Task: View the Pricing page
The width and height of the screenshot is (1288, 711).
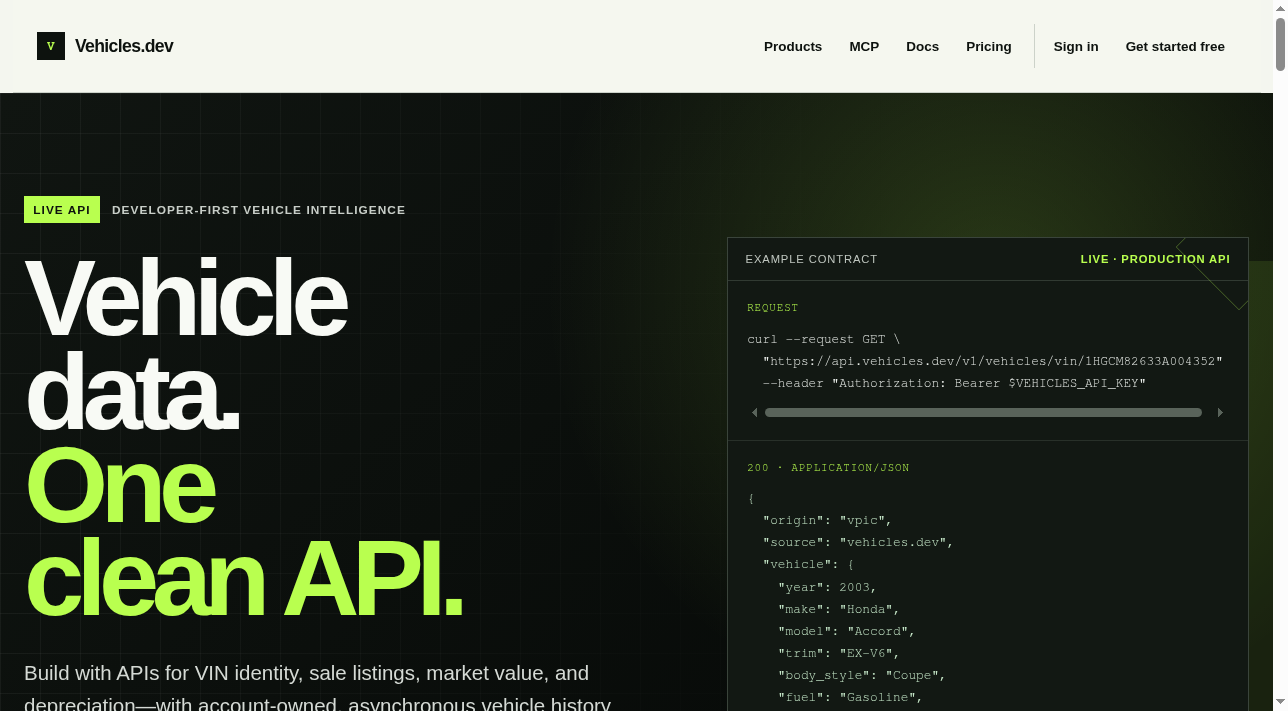Action: [989, 46]
